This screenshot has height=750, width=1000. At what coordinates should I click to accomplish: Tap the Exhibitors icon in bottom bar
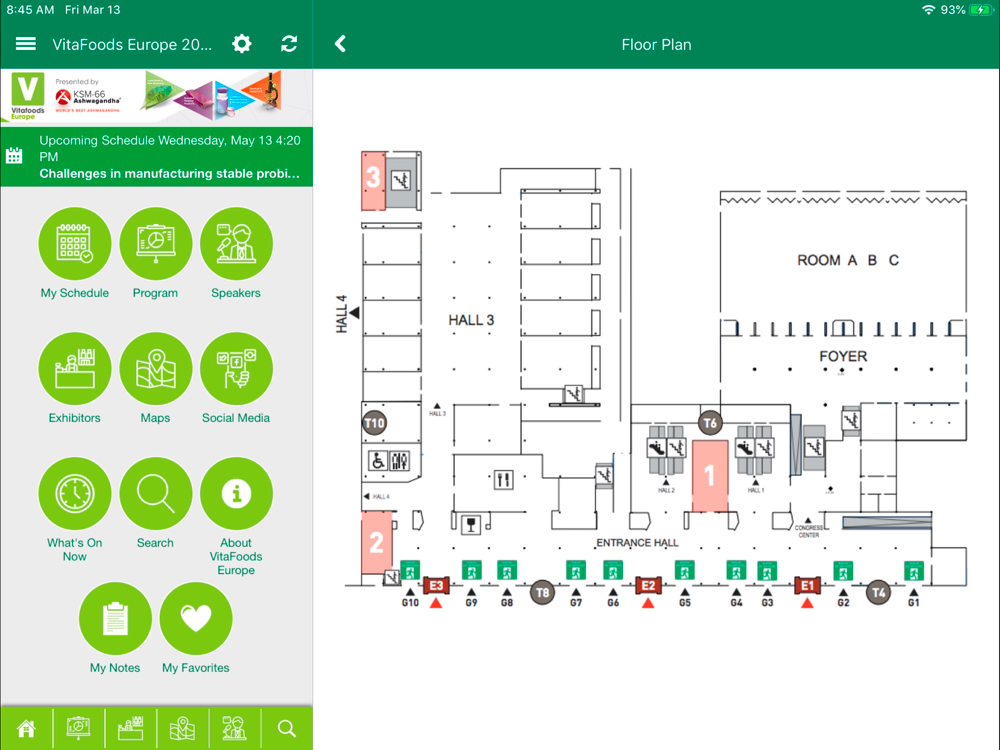coord(131,728)
